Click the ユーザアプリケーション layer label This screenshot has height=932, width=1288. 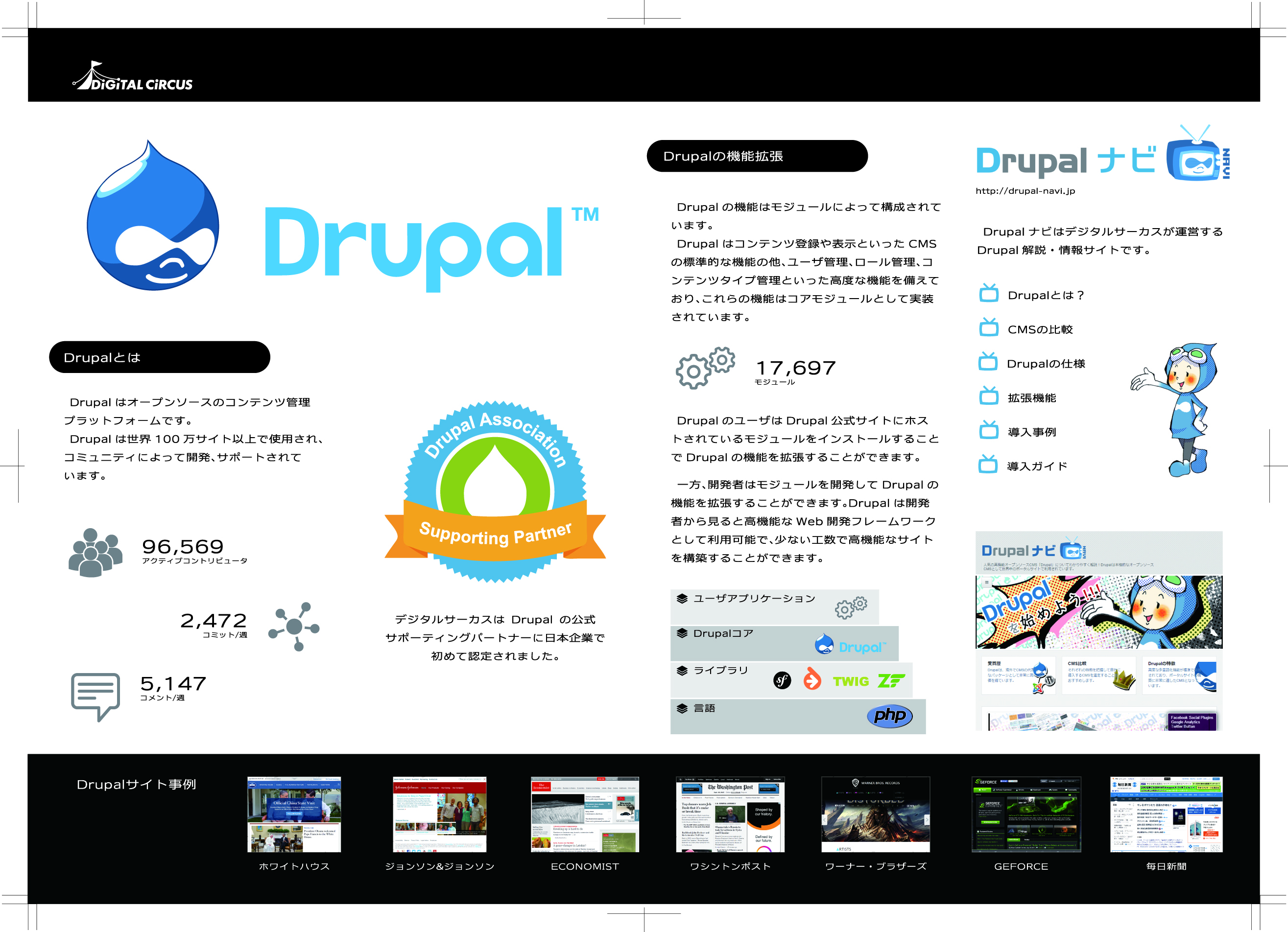(754, 598)
